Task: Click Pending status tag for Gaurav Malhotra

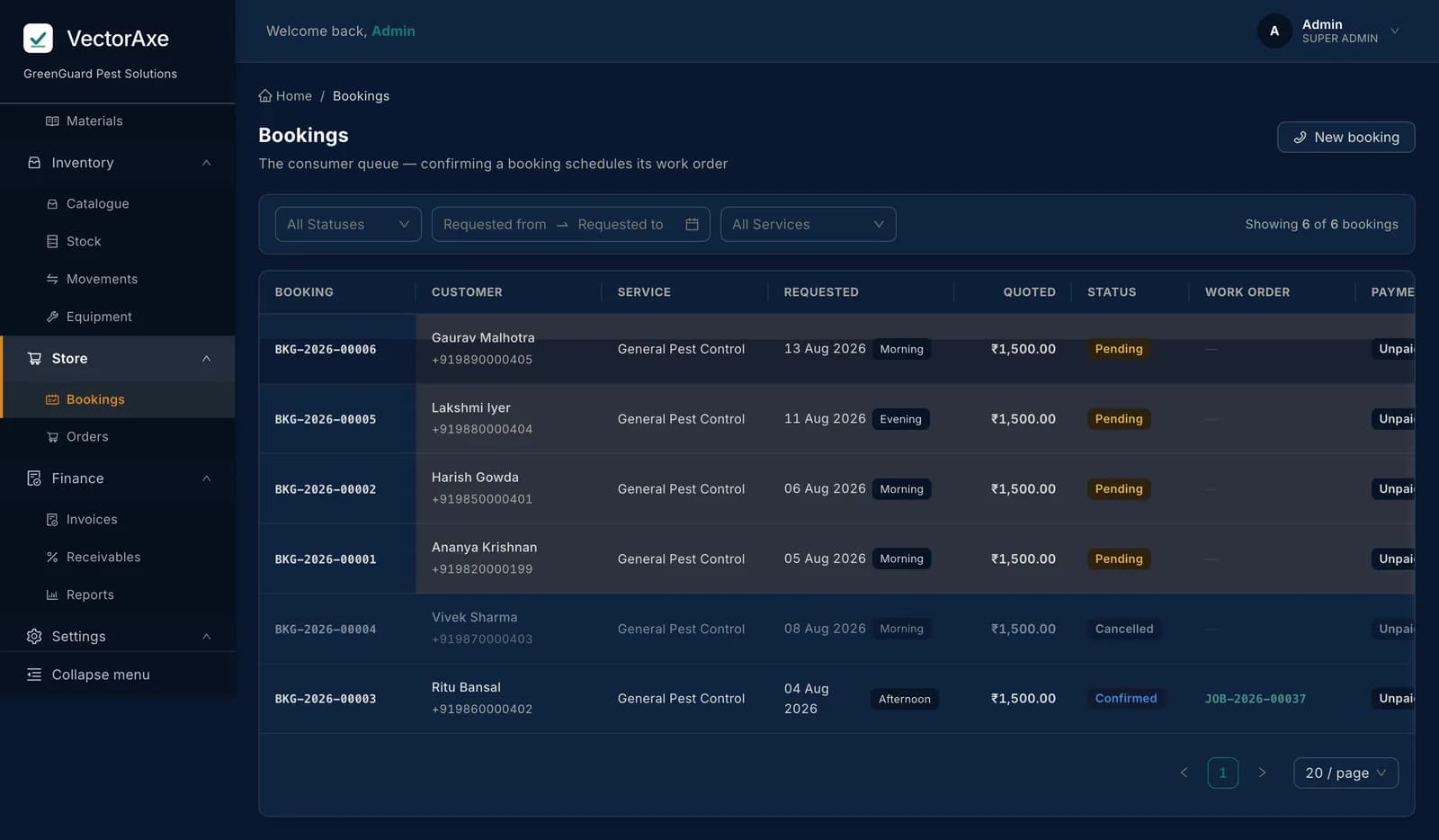Action: 1119,349
